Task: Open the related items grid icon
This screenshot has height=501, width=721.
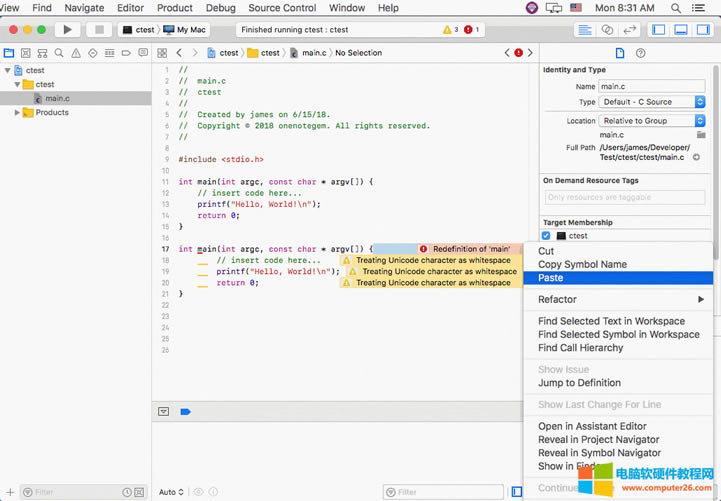Action: tap(162, 53)
